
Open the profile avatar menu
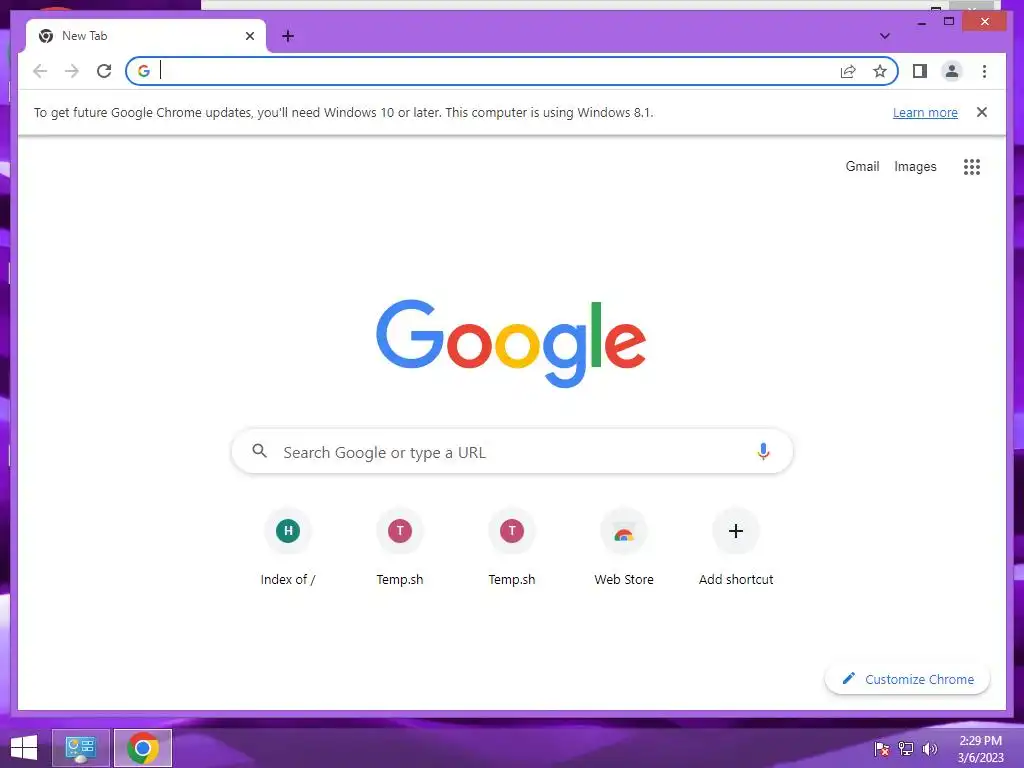pyautogui.click(x=952, y=71)
